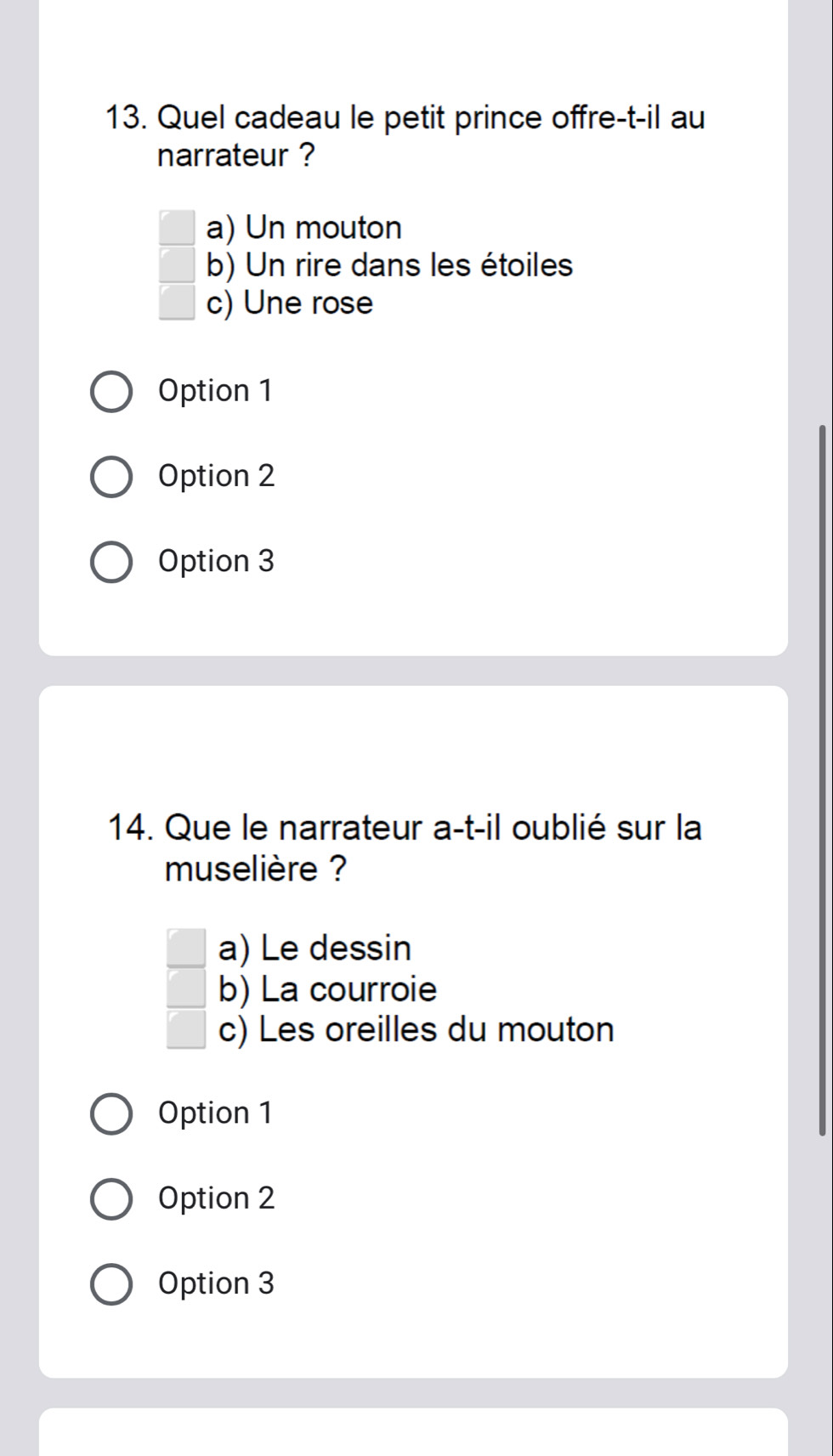Check the square beside "c) Une rose"

(177, 303)
